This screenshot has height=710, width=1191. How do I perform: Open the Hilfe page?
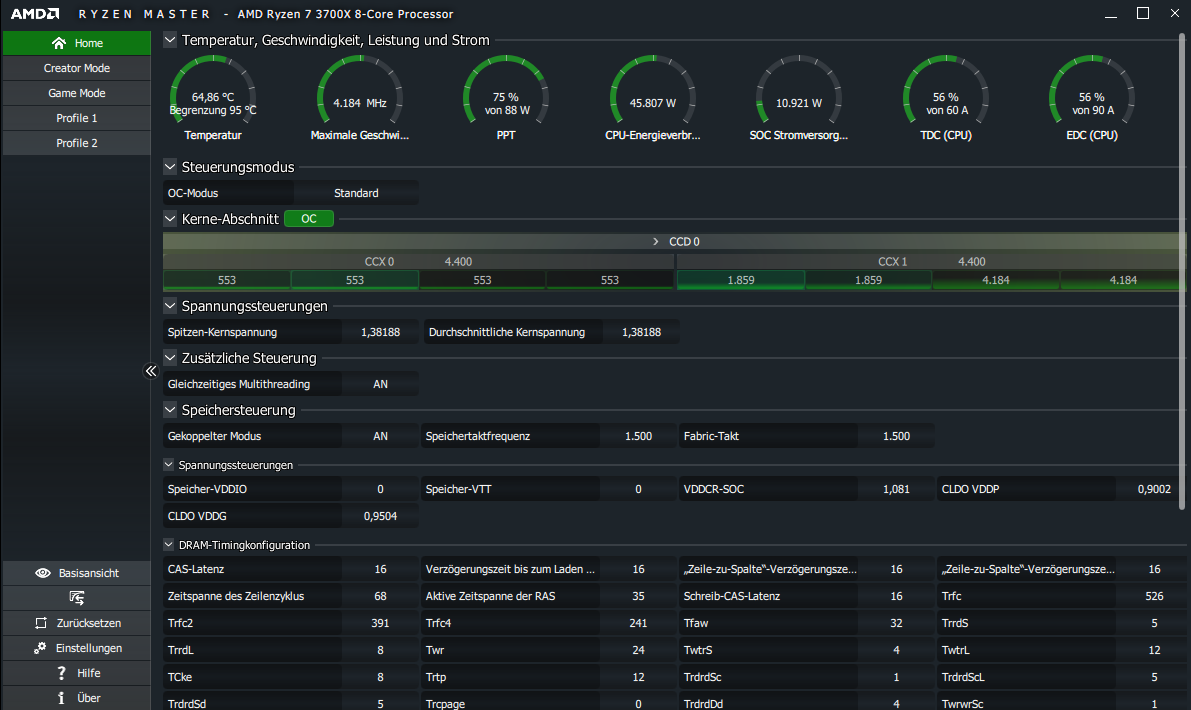(x=77, y=674)
